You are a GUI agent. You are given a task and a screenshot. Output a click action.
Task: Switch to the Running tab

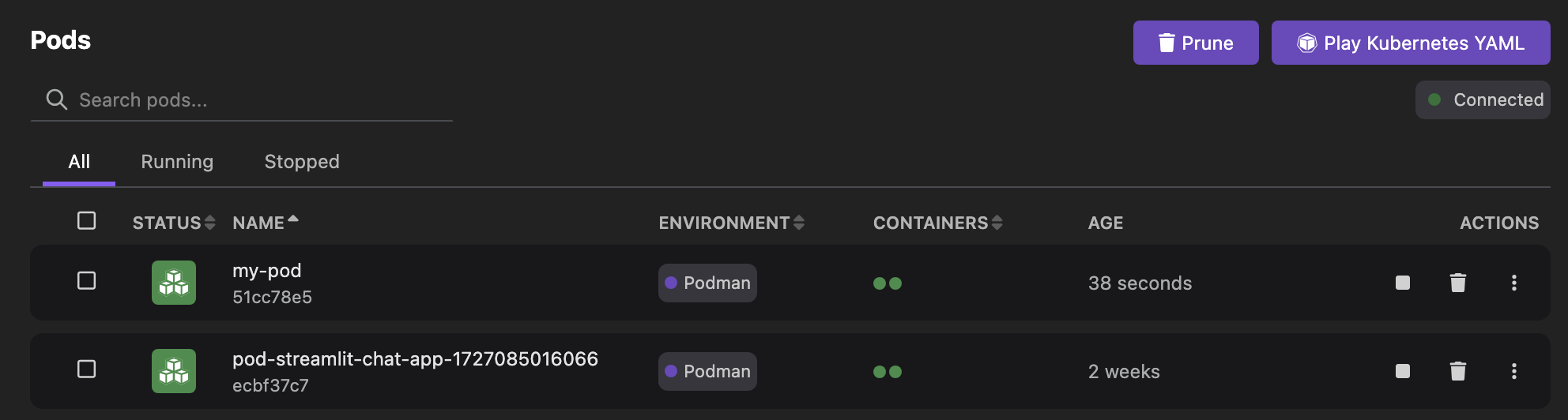tap(177, 162)
